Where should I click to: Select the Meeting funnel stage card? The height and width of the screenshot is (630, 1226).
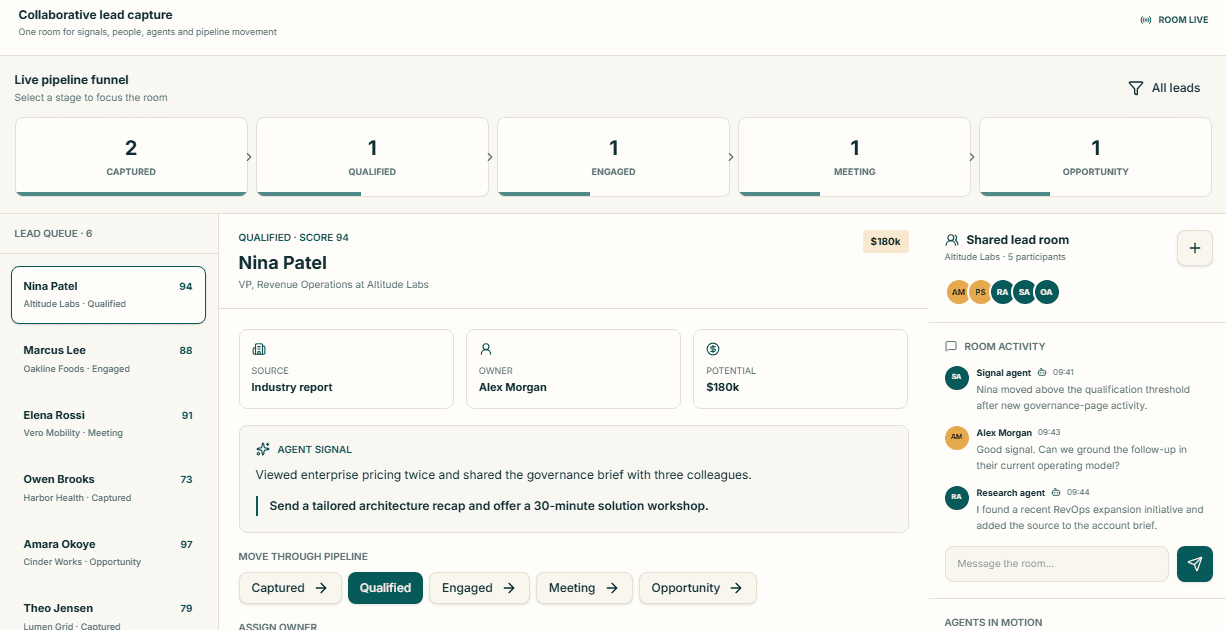[x=854, y=156]
